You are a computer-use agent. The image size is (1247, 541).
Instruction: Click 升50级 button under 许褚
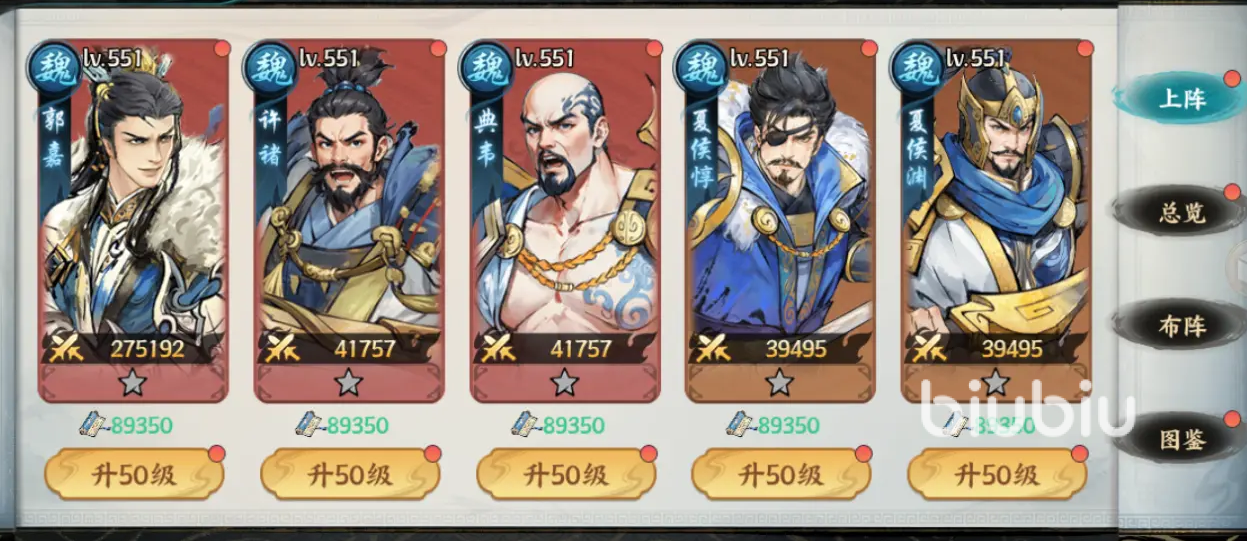coord(350,474)
